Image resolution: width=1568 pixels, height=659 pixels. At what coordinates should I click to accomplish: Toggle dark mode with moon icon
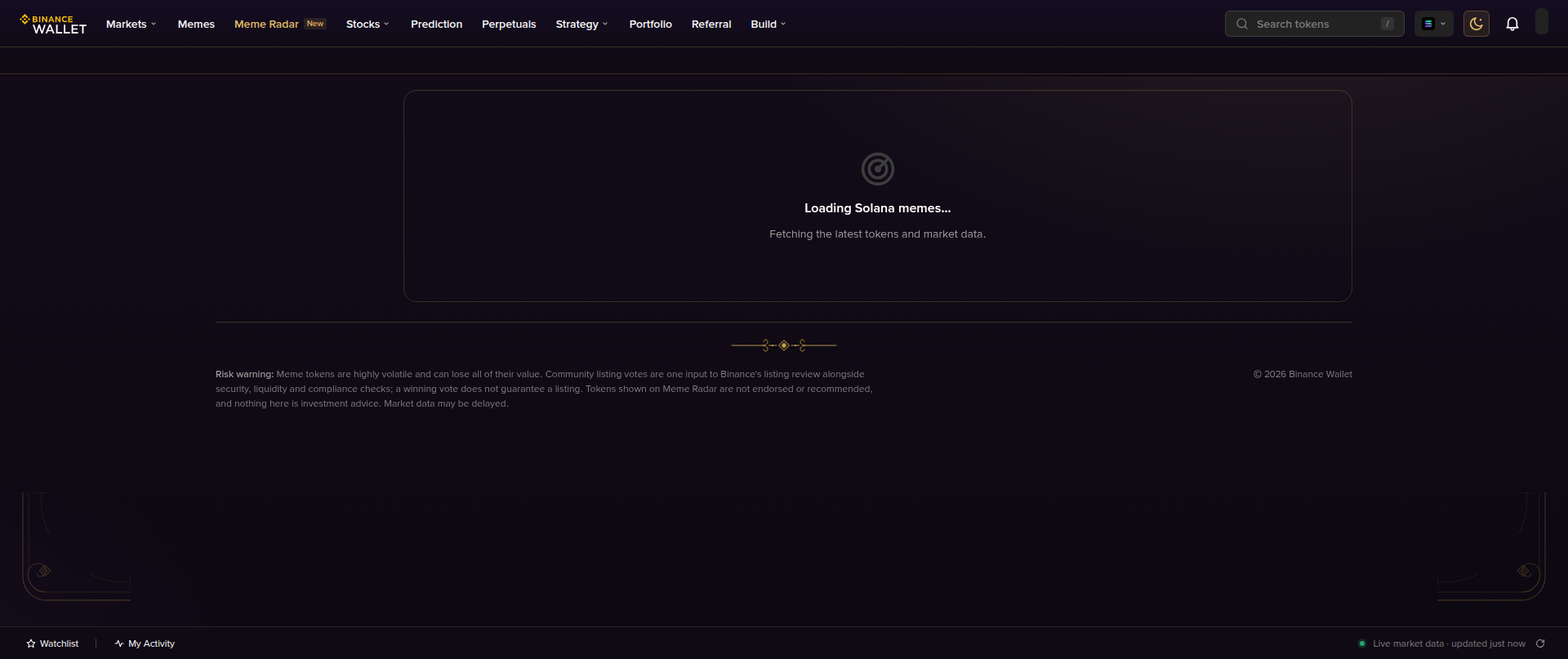click(x=1477, y=24)
